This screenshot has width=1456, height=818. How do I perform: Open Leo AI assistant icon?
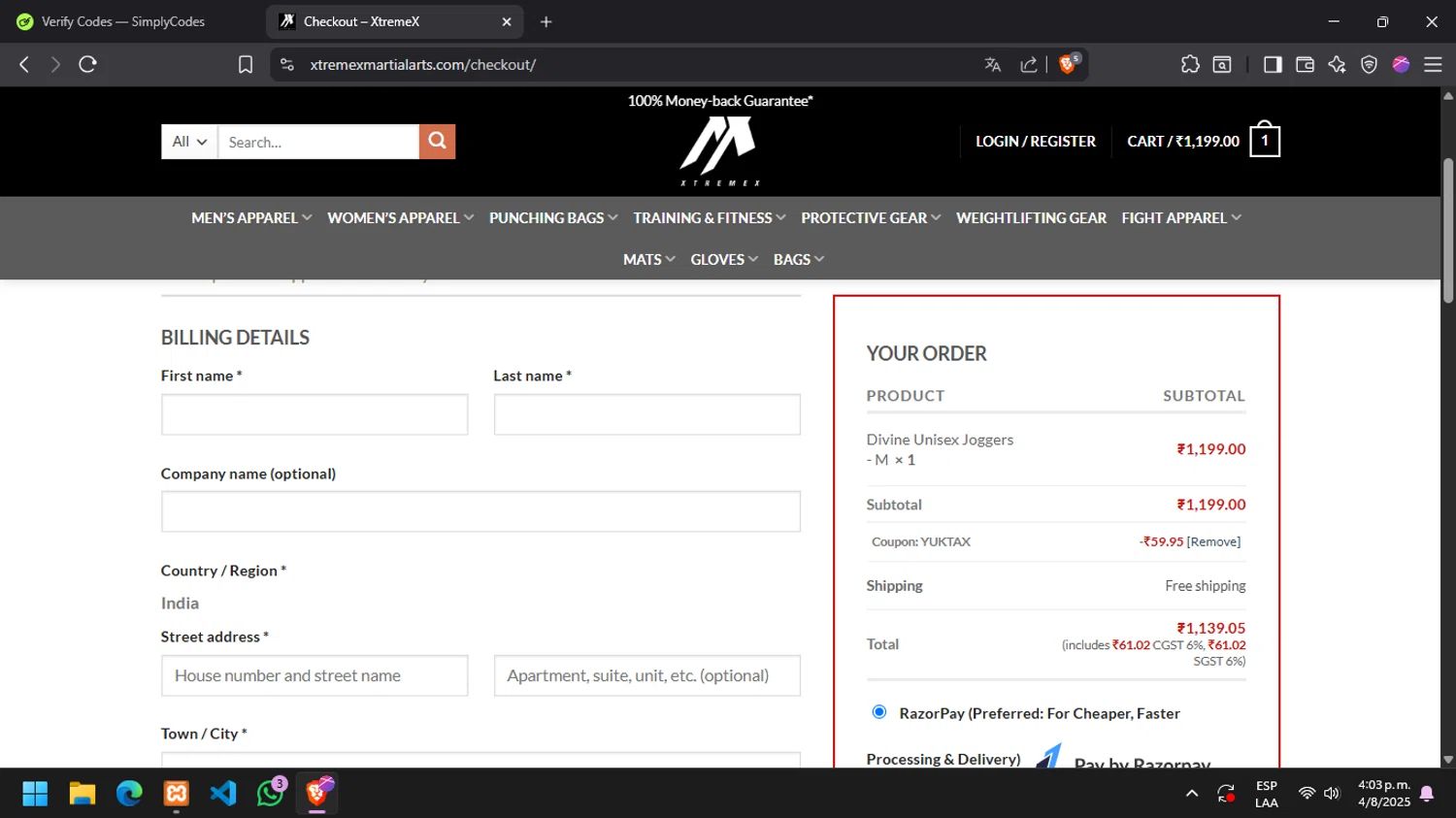point(1337,64)
